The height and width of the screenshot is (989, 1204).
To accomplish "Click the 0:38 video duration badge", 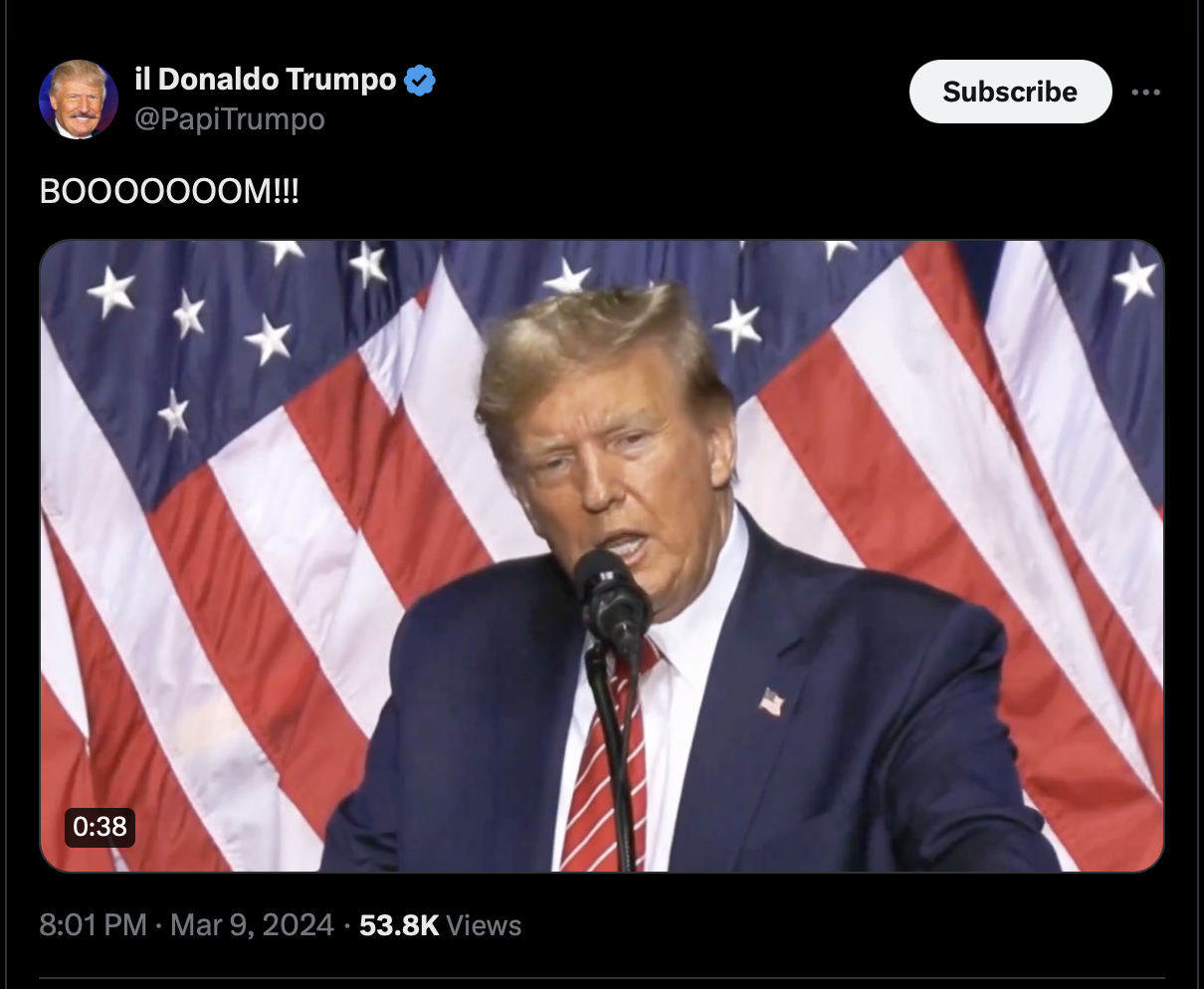I will [x=100, y=826].
